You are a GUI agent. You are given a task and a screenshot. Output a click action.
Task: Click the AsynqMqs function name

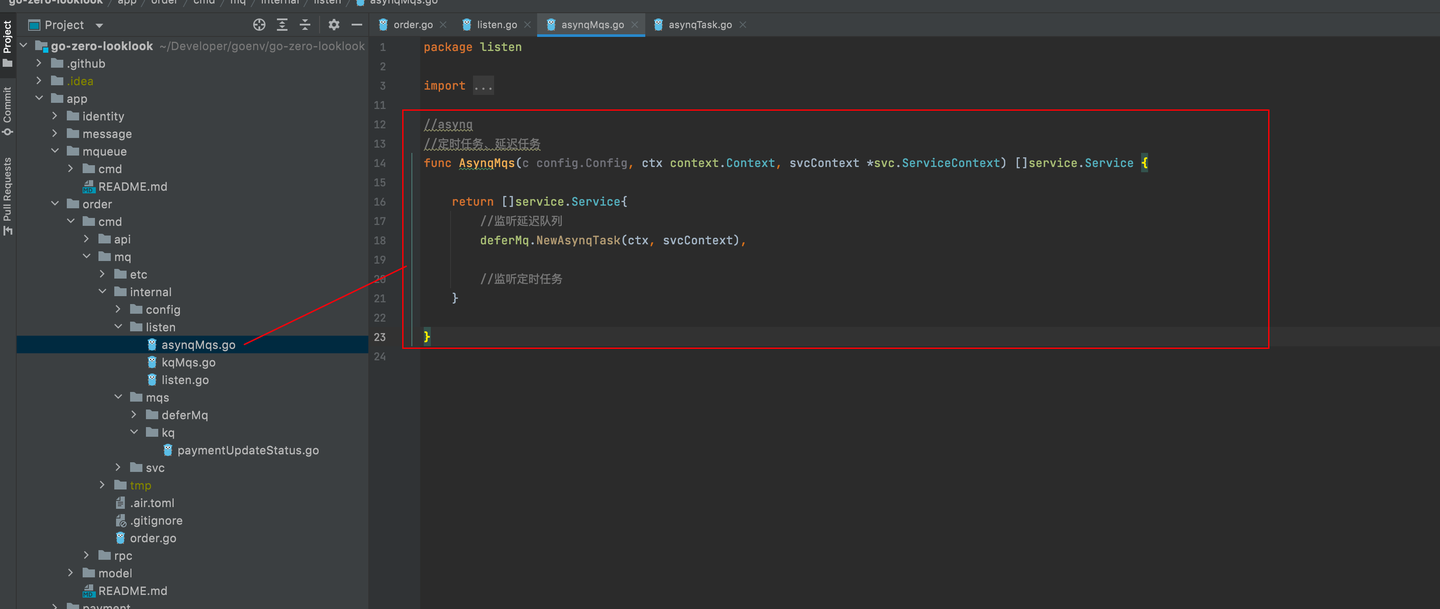point(486,163)
